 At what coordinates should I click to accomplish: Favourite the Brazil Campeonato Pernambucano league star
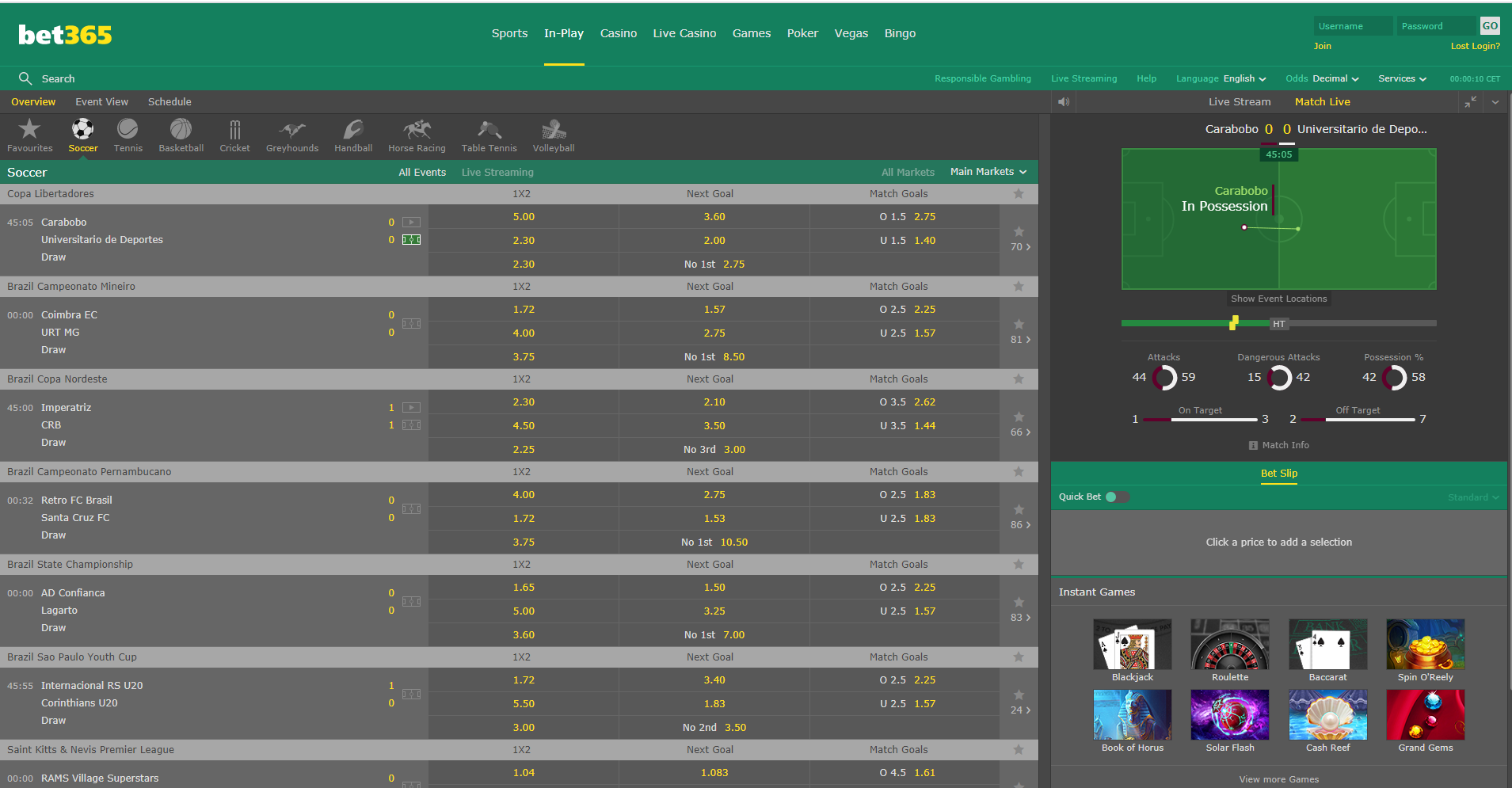[1019, 472]
